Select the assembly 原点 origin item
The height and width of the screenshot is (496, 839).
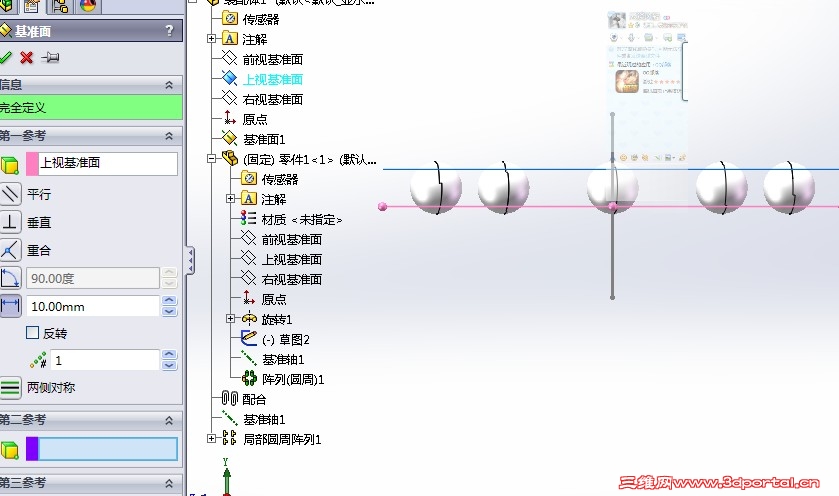tap(255, 119)
